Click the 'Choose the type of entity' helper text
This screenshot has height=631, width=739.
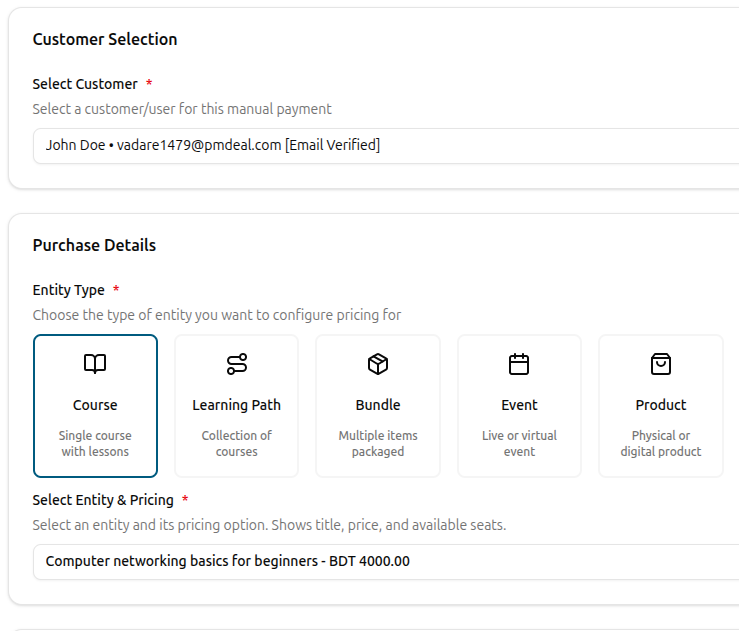pos(217,315)
